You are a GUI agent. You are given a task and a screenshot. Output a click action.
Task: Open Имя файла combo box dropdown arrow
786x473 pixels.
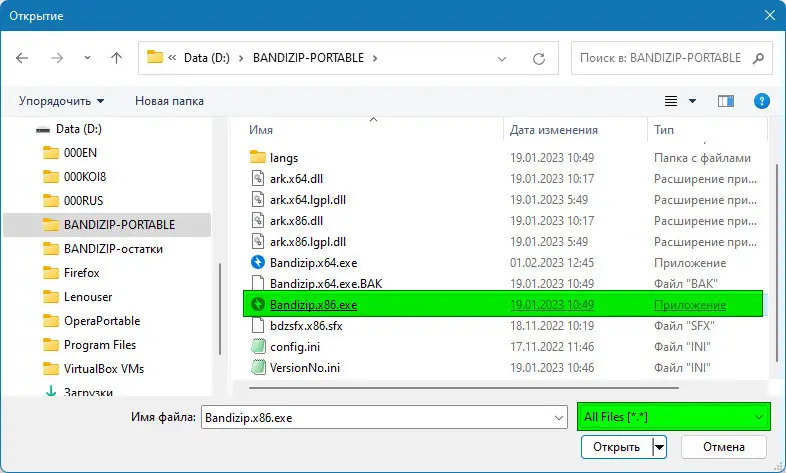(x=559, y=417)
